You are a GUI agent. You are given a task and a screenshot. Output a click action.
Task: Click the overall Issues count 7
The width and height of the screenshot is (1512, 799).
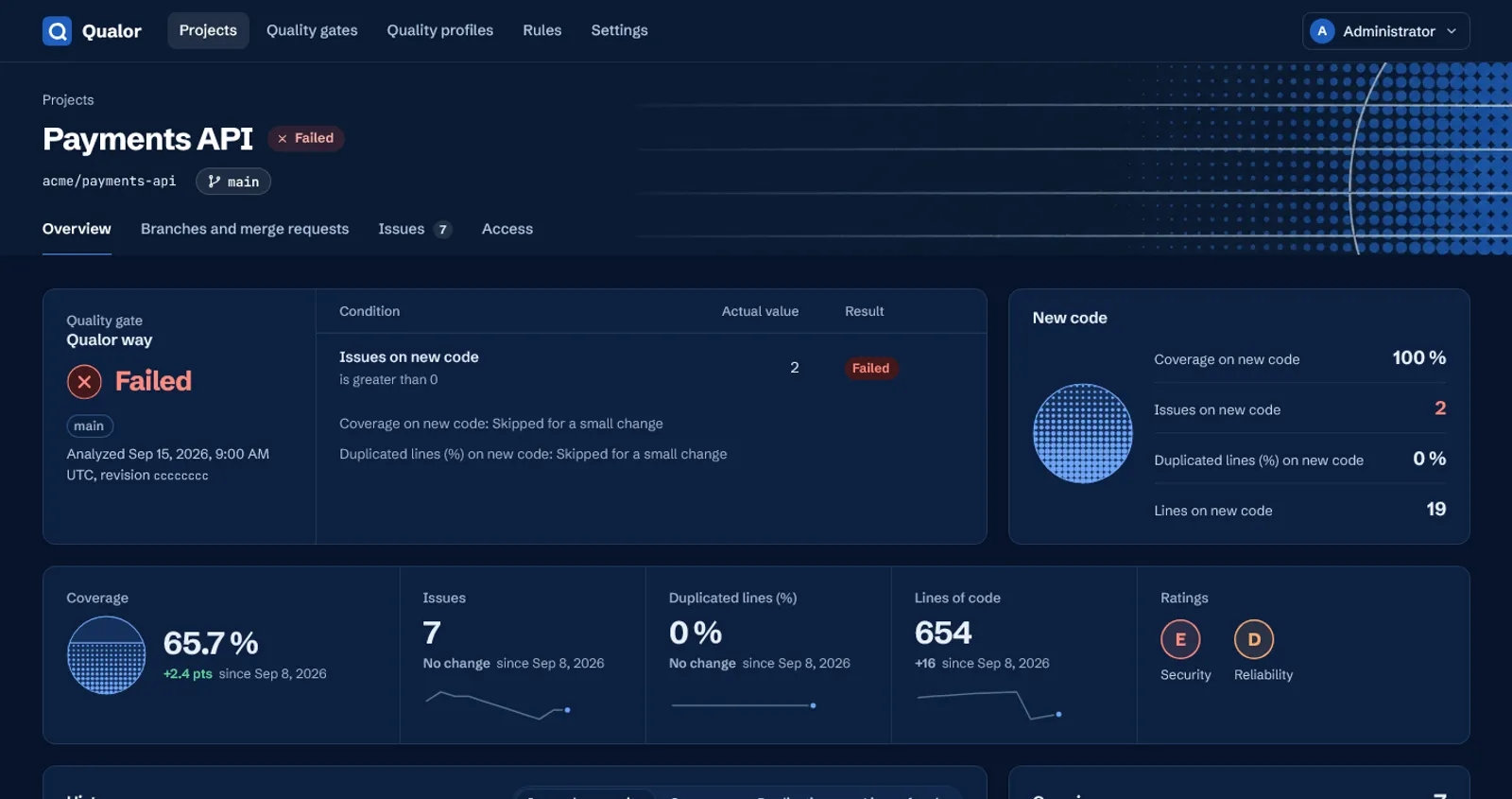432,633
